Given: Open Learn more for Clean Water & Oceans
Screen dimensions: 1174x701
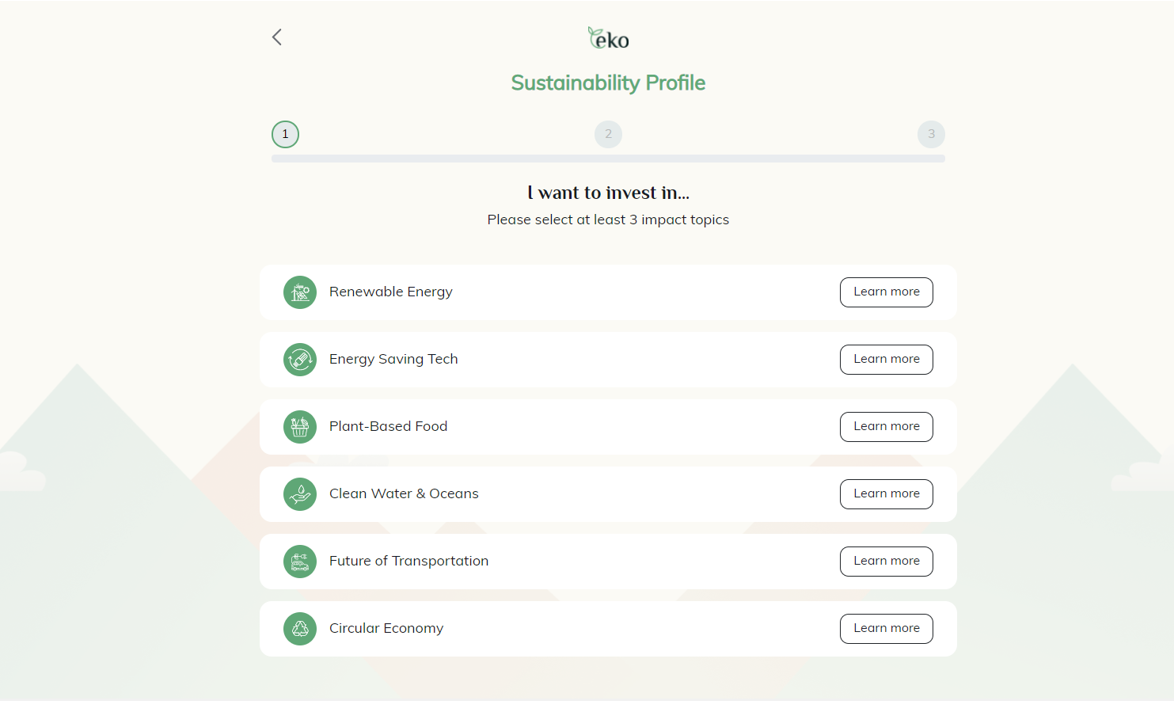Looking at the screenshot, I should coord(886,494).
